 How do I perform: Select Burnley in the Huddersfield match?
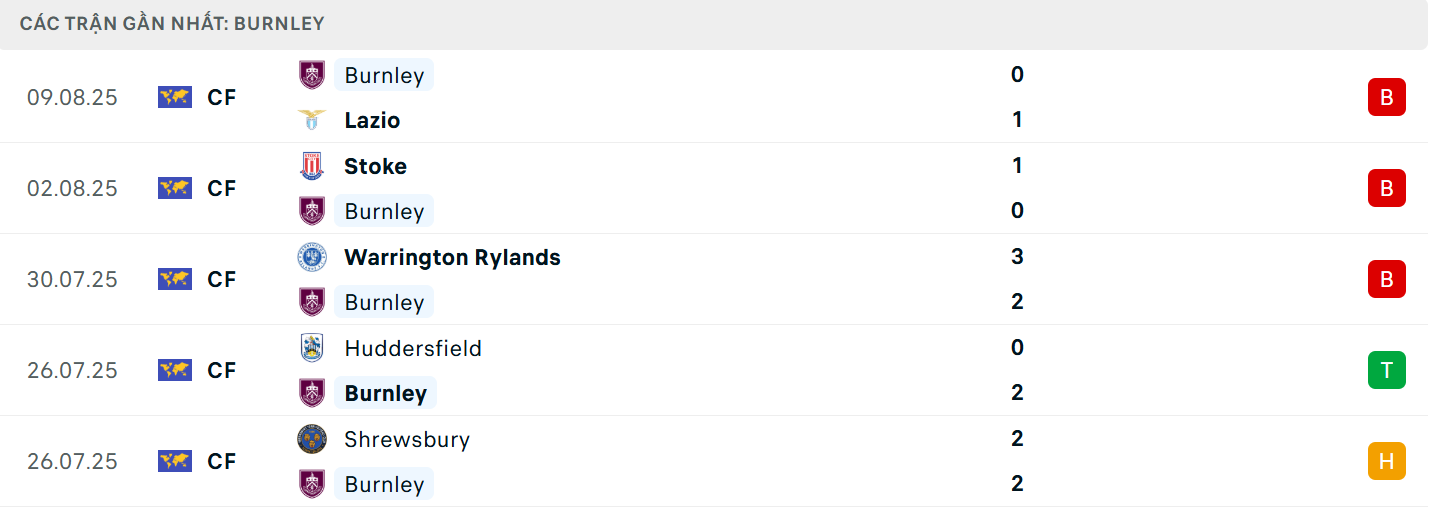coord(385,393)
